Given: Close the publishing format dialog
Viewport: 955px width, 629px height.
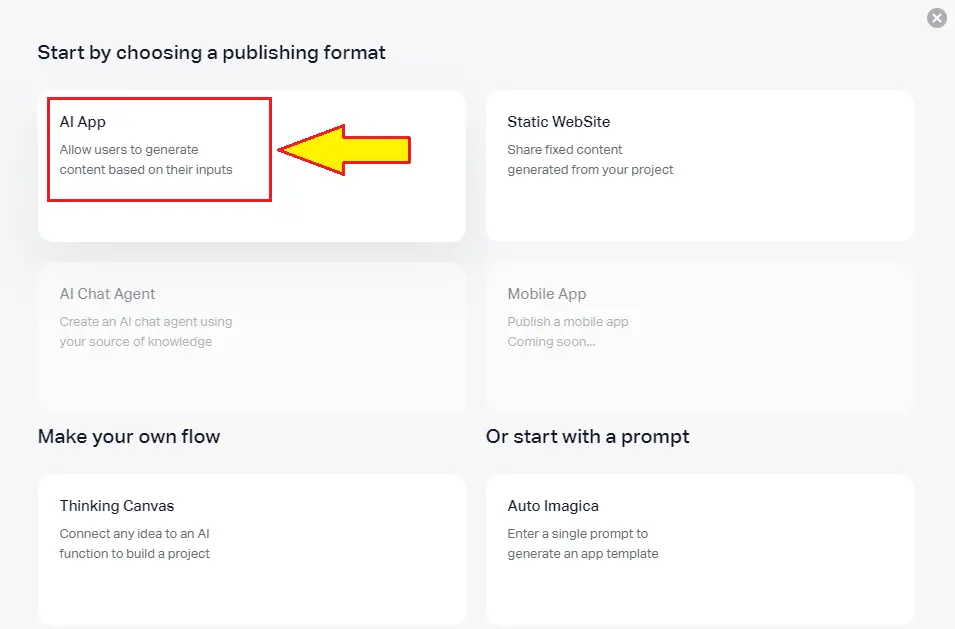Looking at the screenshot, I should (937, 18).
